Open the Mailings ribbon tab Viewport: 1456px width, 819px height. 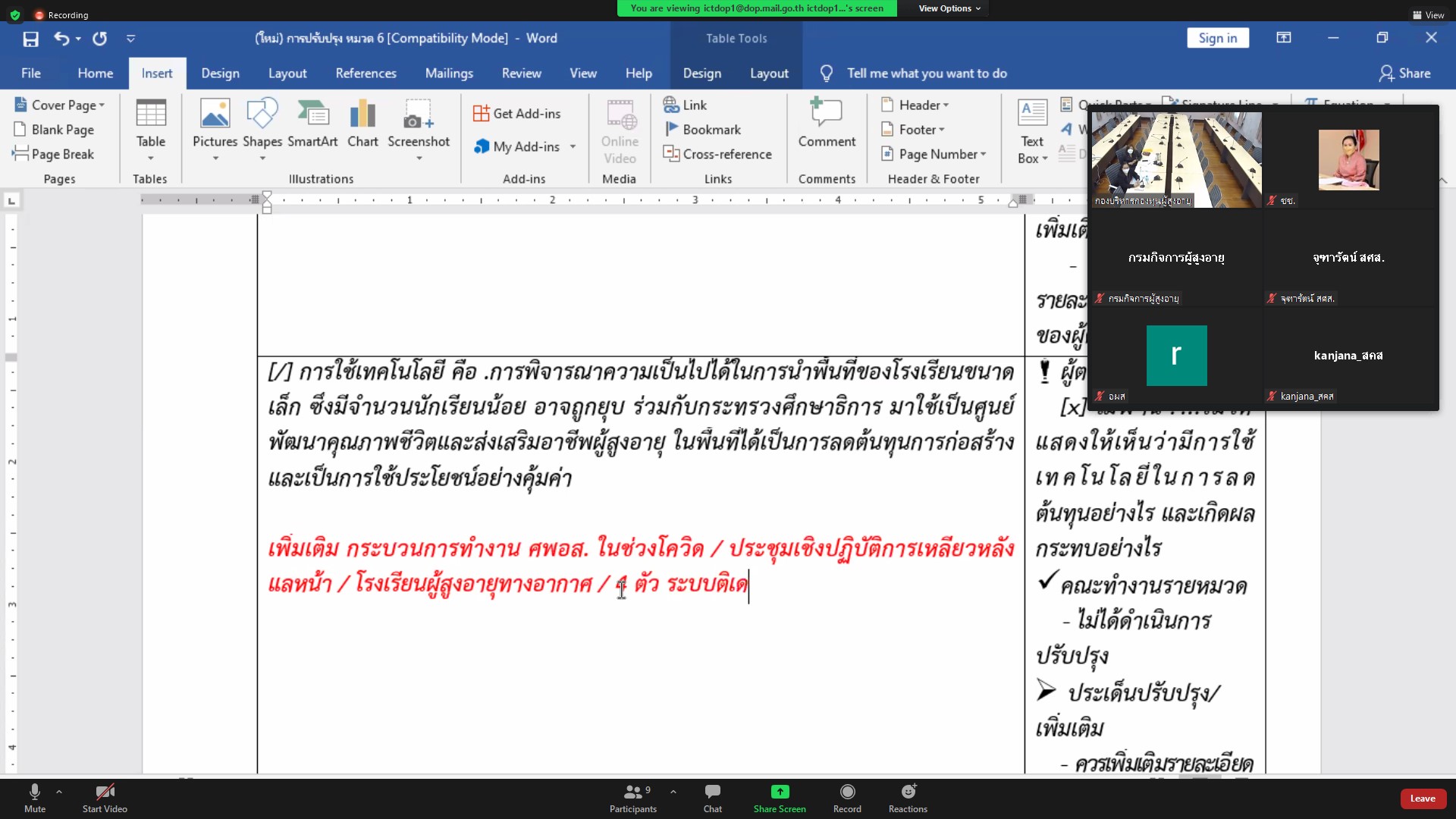point(449,74)
